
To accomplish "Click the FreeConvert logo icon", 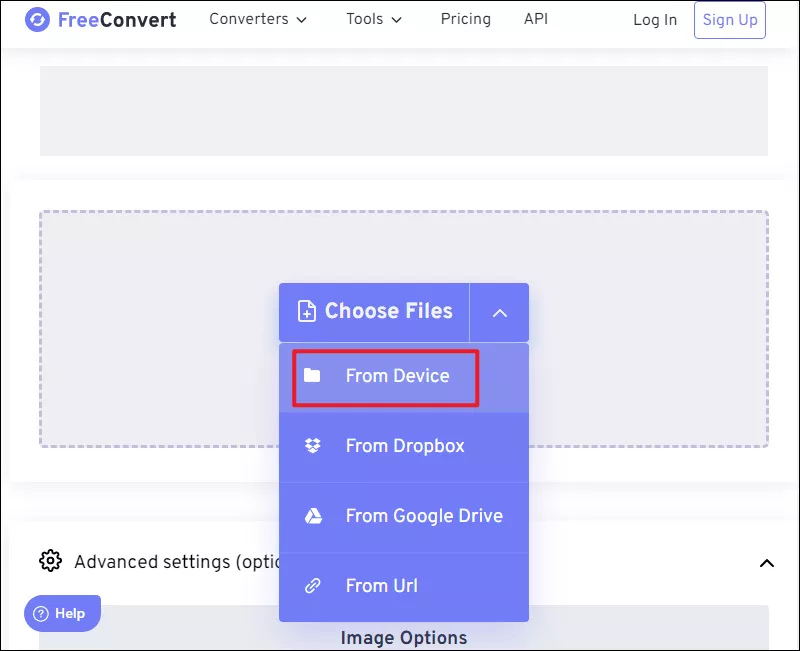I will pos(37,20).
